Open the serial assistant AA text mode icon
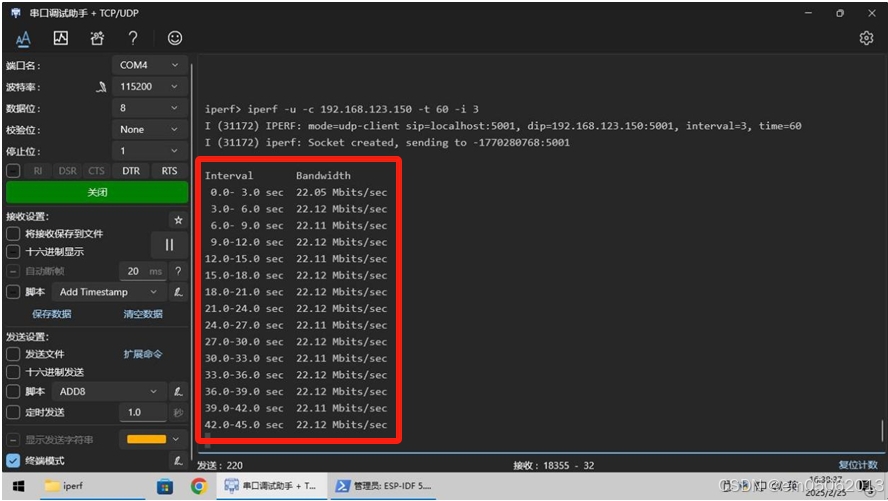888x501 pixels. 23,38
